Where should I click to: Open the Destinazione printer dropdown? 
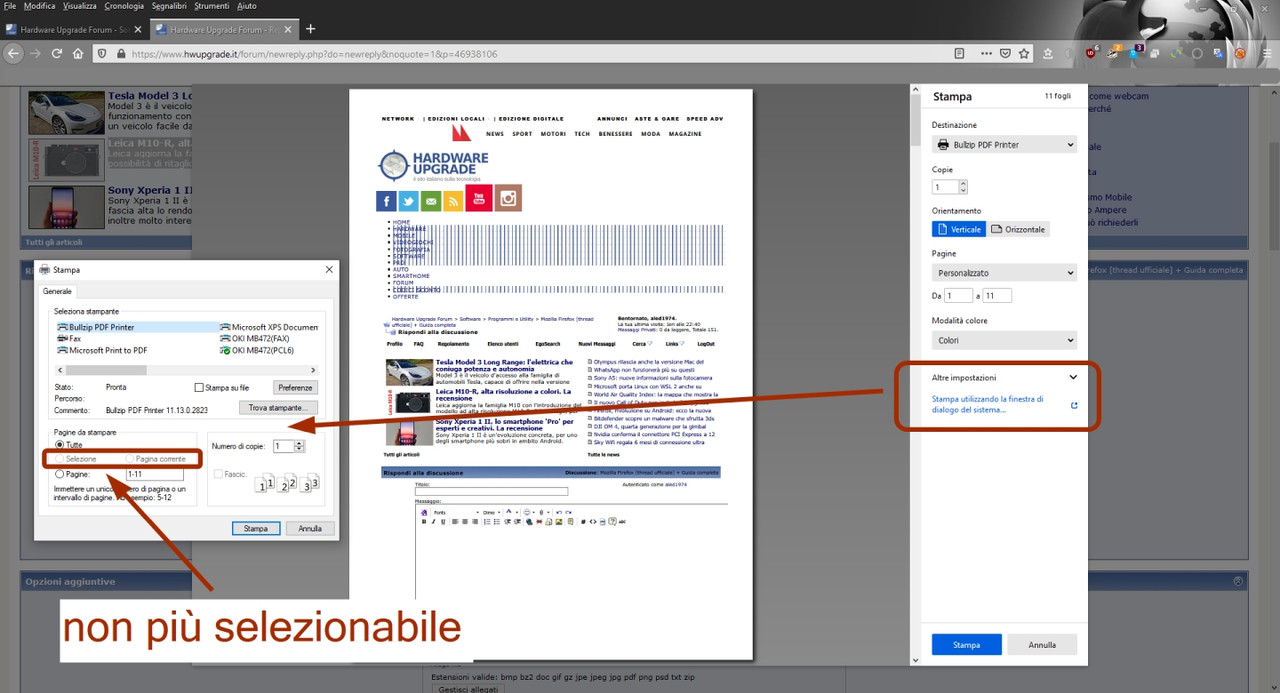1004,144
